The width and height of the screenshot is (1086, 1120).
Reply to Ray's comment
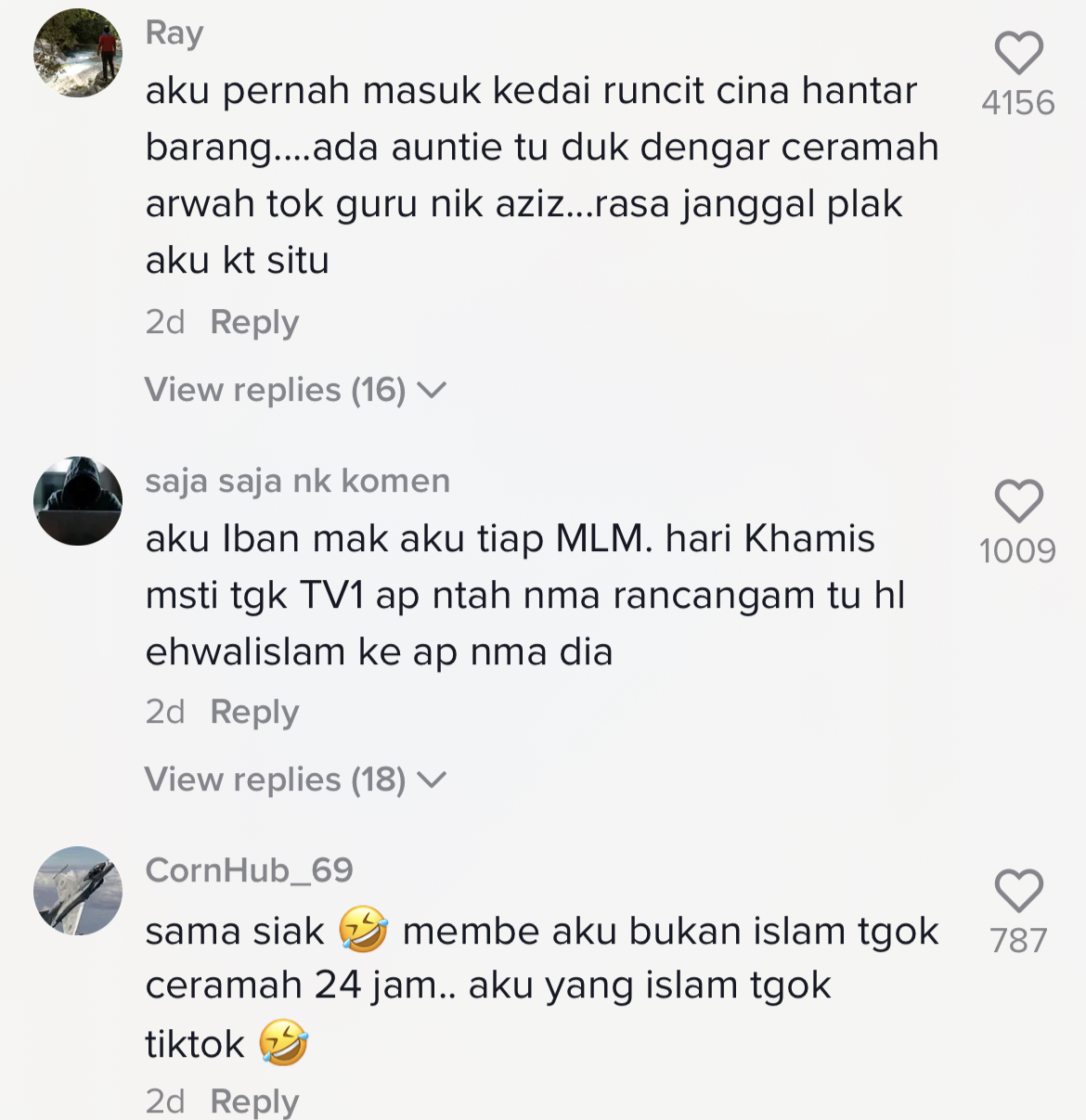coord(254,322)
